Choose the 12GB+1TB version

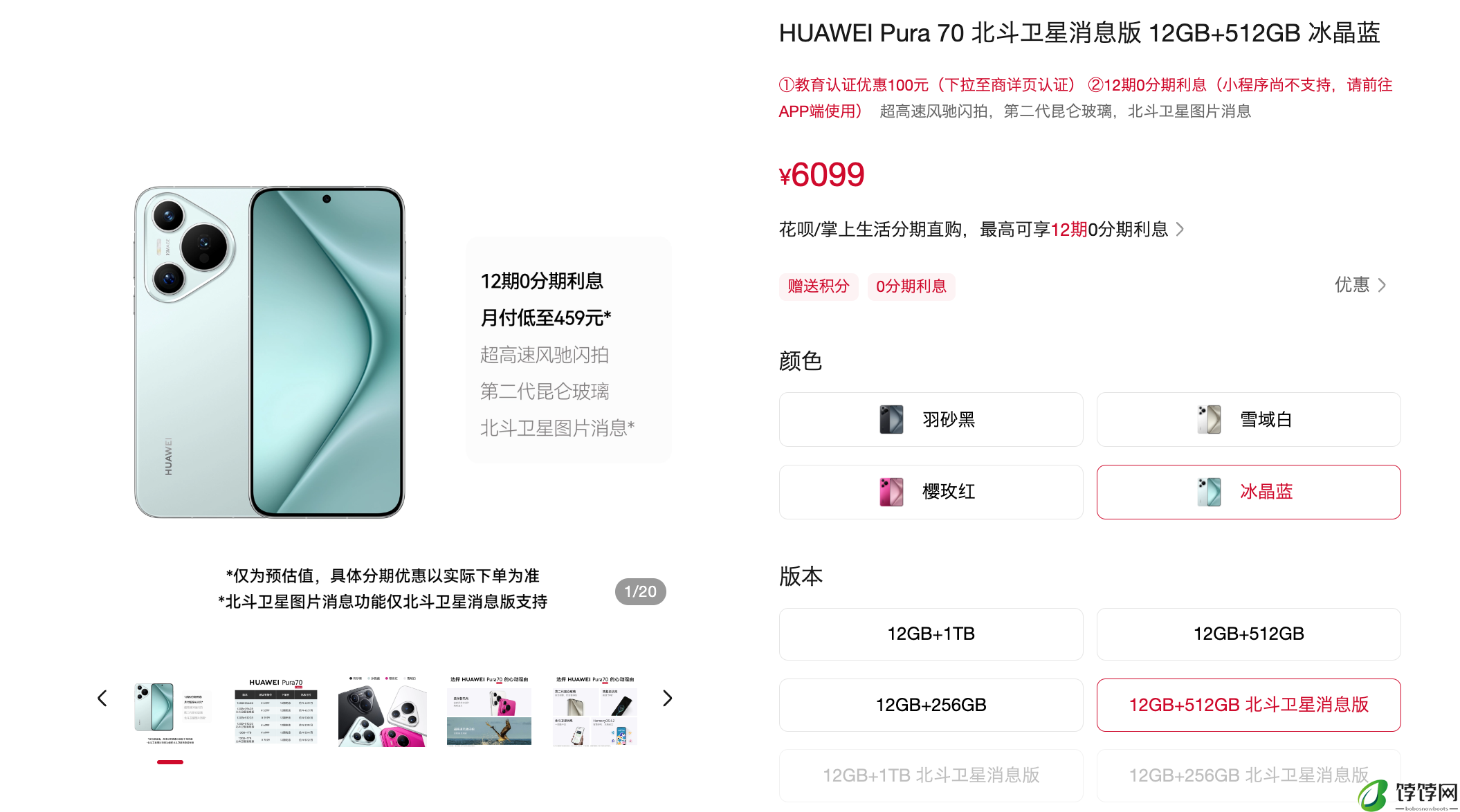click(x=931, y=634)
